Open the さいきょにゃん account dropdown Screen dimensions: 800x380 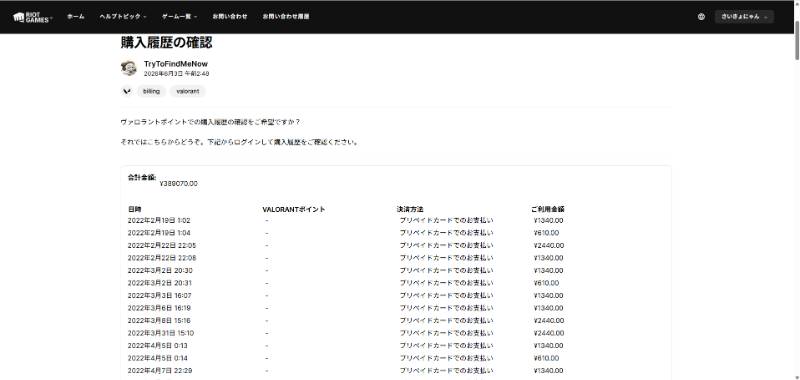click(744, 16)
